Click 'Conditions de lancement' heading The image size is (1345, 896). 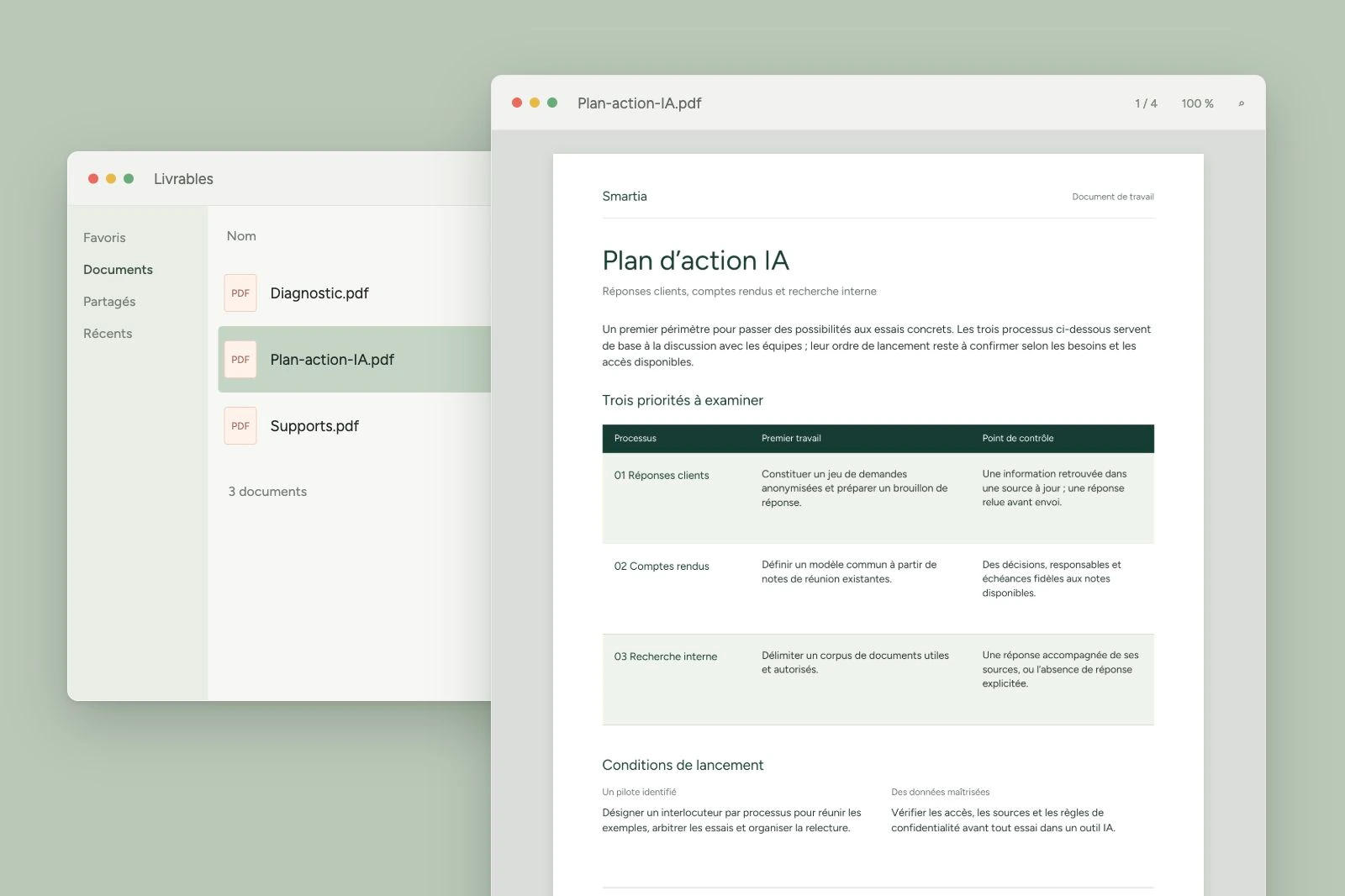[x=683, y=765]
